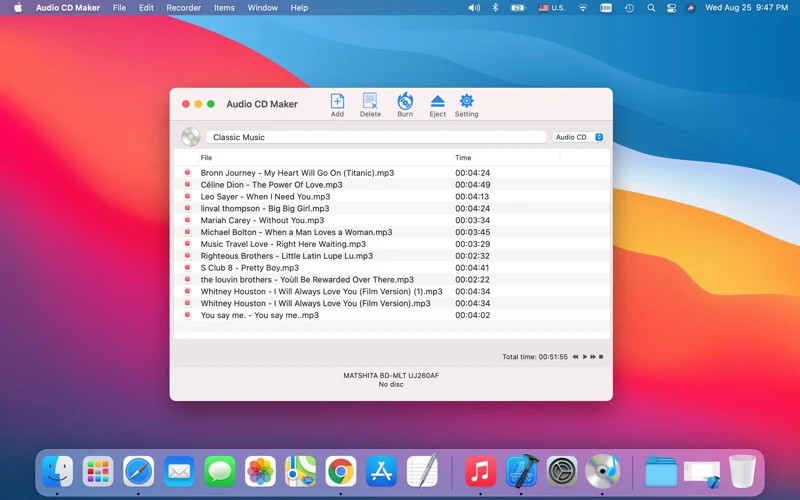800x500 pixels.
Task: Click the Wi-Fi icon in the menu bar
Action: click(583, 8)
